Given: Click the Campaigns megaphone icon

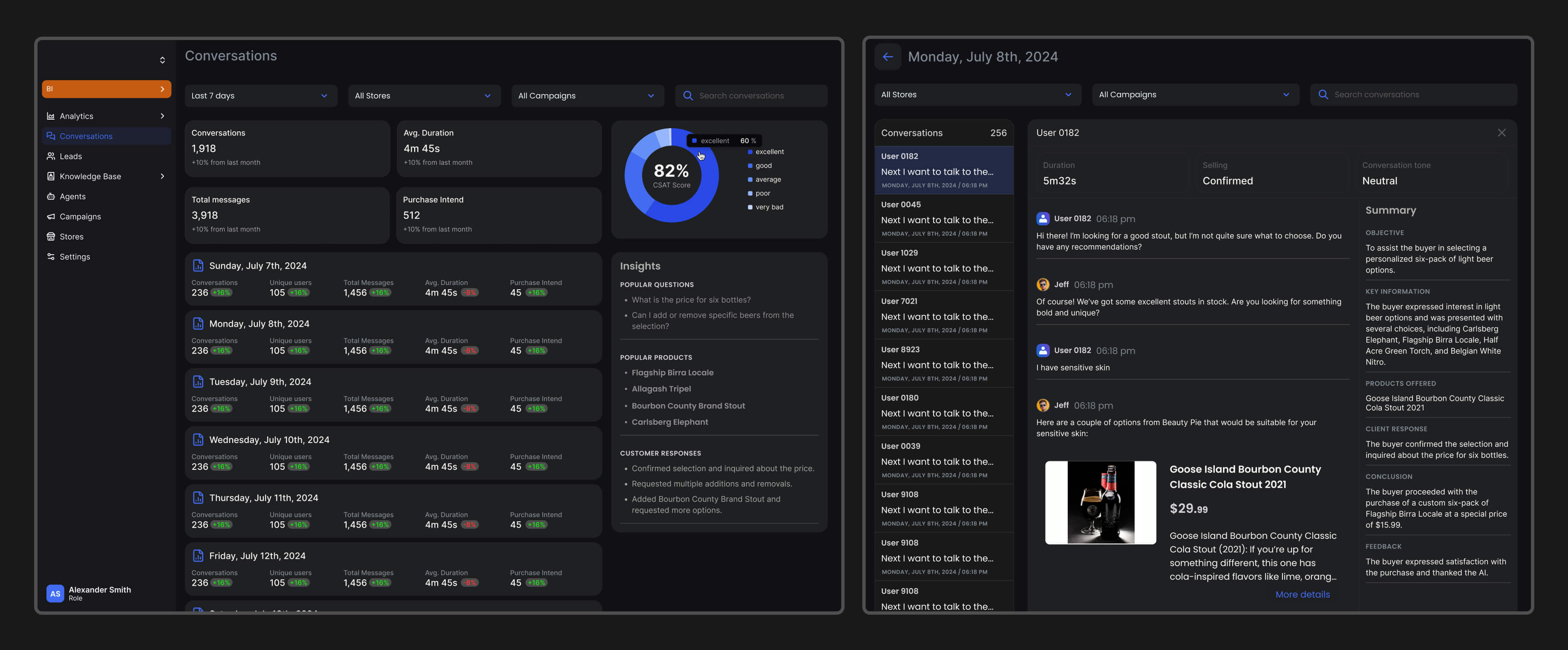Looking at the screenshot, I should click(51, 217).
